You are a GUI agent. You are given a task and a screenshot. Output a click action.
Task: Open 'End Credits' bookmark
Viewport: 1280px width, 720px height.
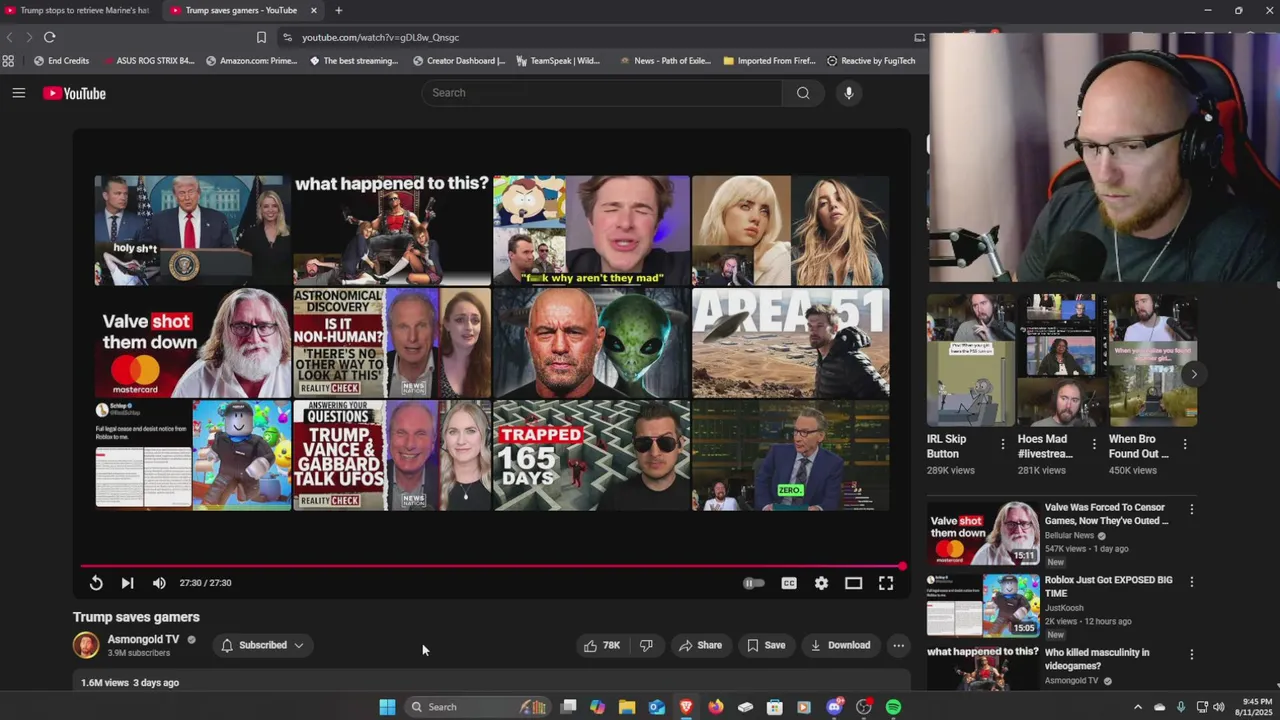tap(61, 60)
